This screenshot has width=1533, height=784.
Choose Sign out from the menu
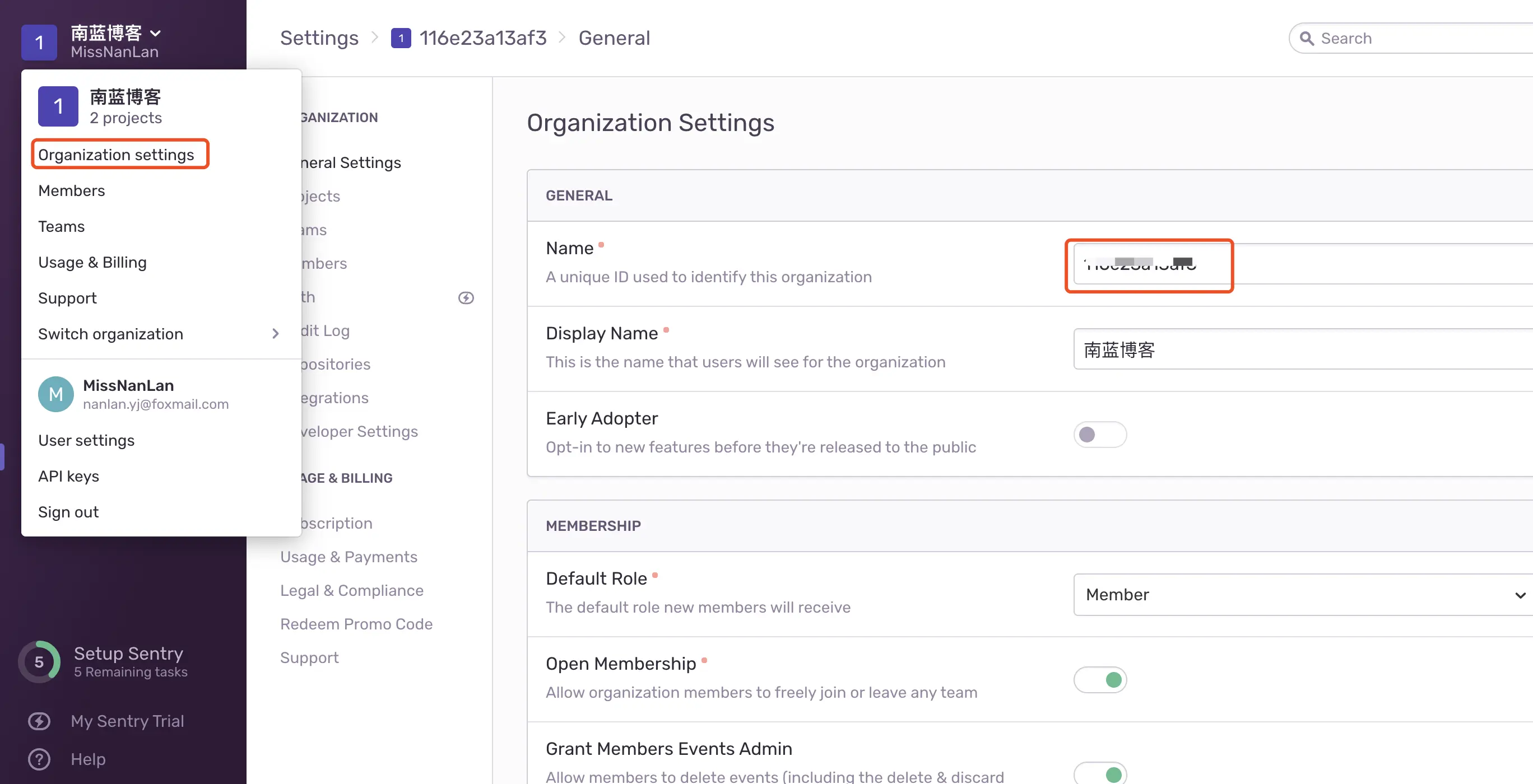(x=68, y=512)
